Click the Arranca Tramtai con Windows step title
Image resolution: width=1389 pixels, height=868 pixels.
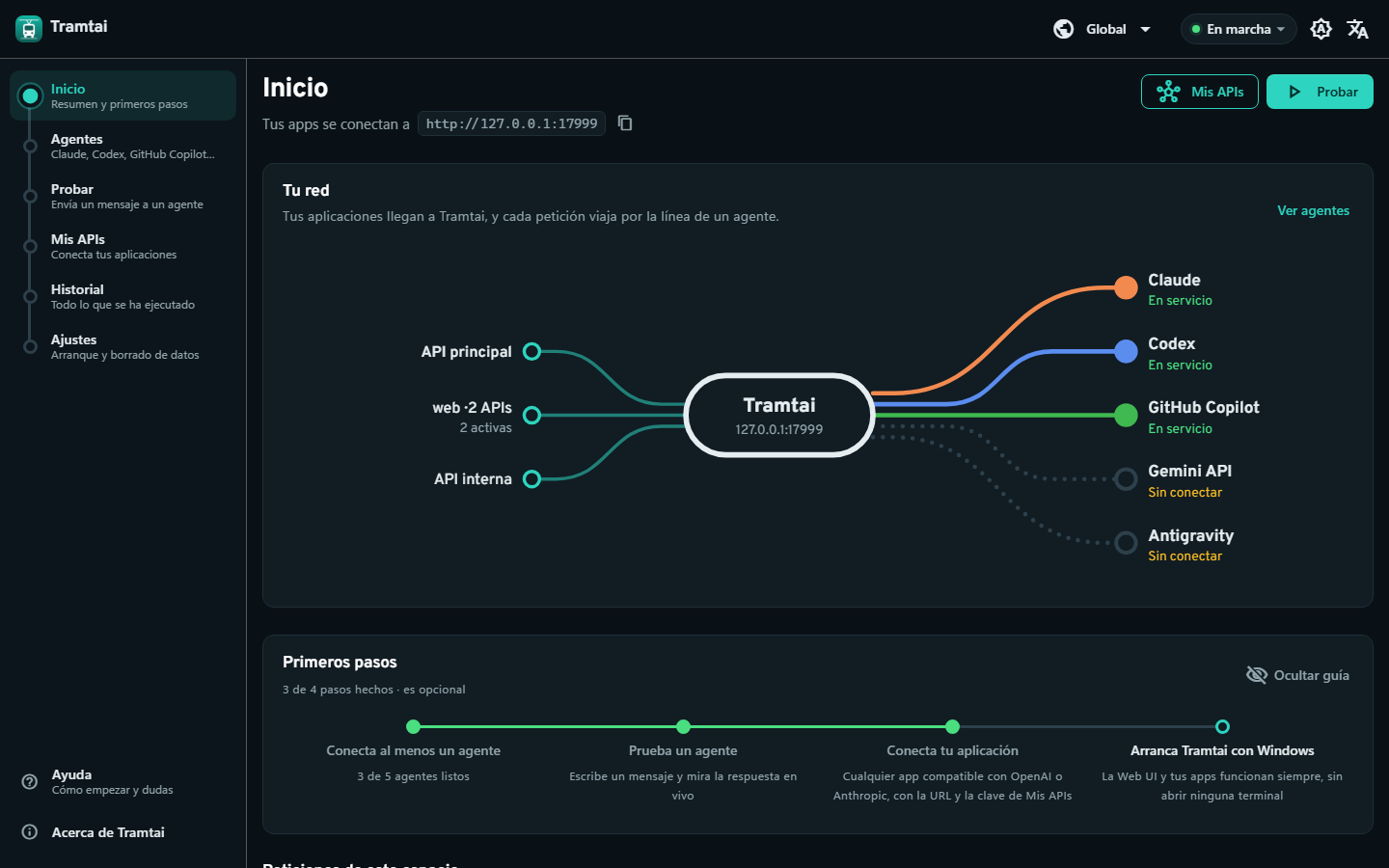point(1222,750)
